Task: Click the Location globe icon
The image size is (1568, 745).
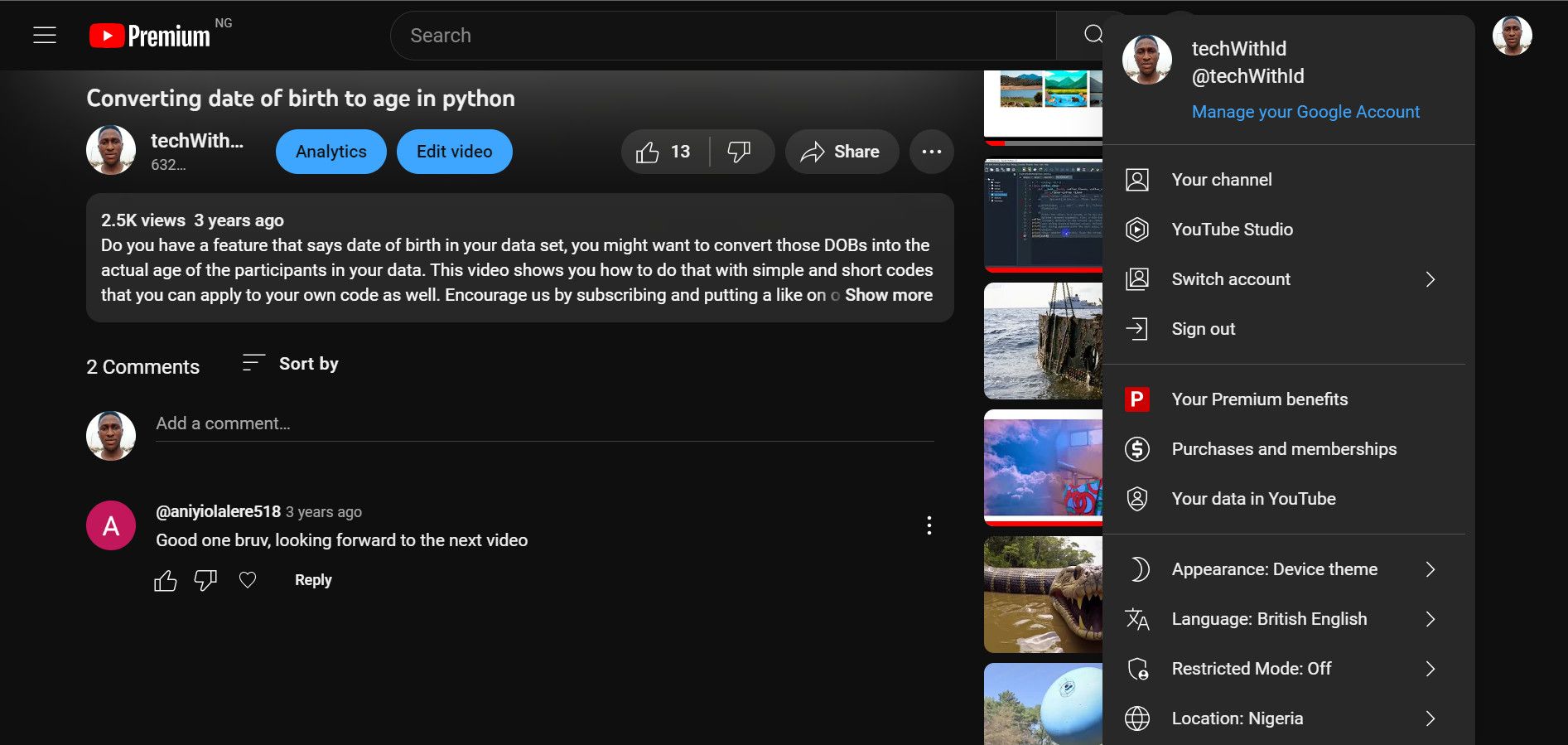Action: point(1137,718)
